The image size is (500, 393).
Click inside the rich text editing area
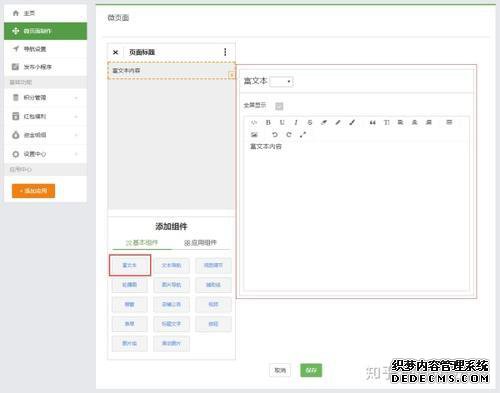click(x=357, y=216)
